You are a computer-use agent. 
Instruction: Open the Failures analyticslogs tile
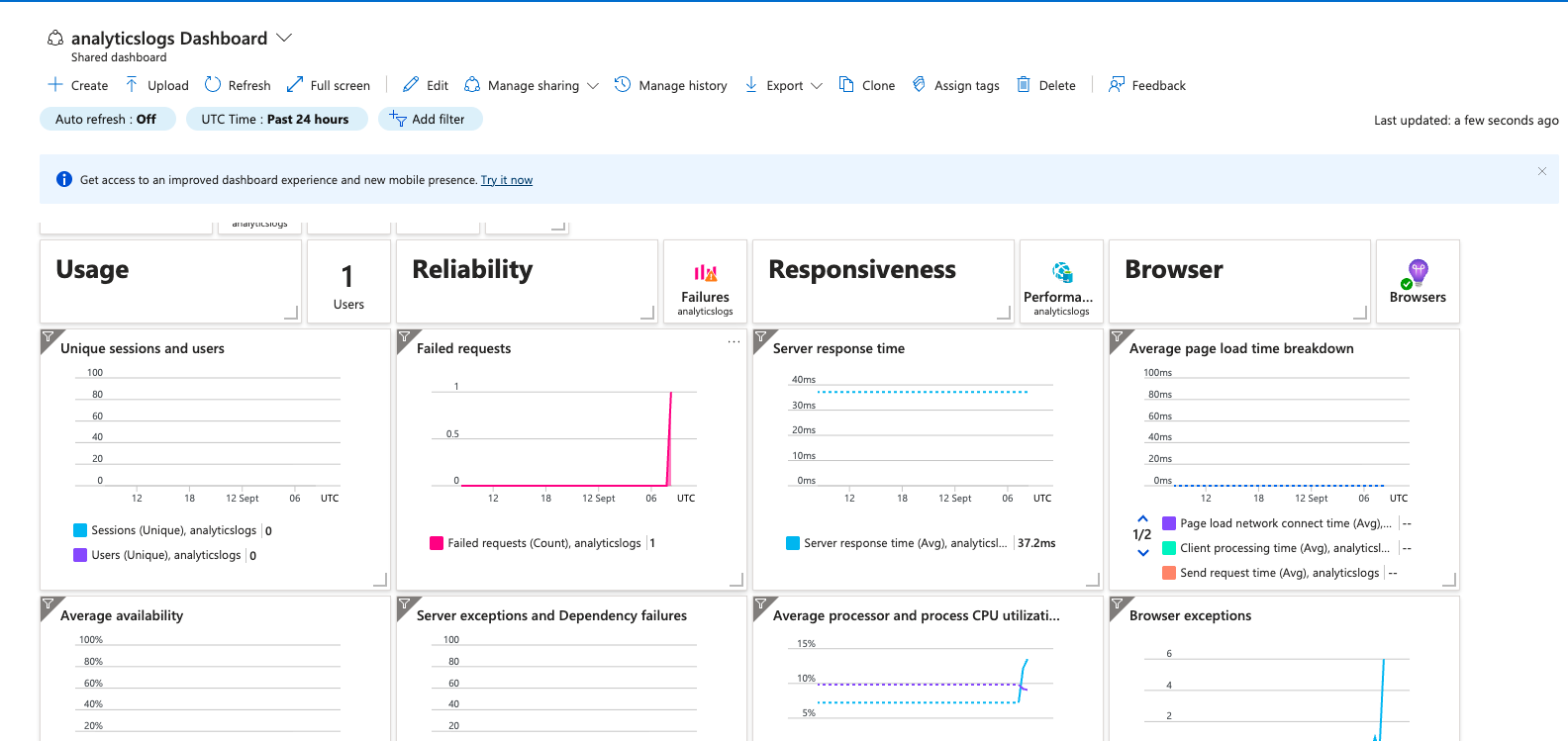pos(705,281)
